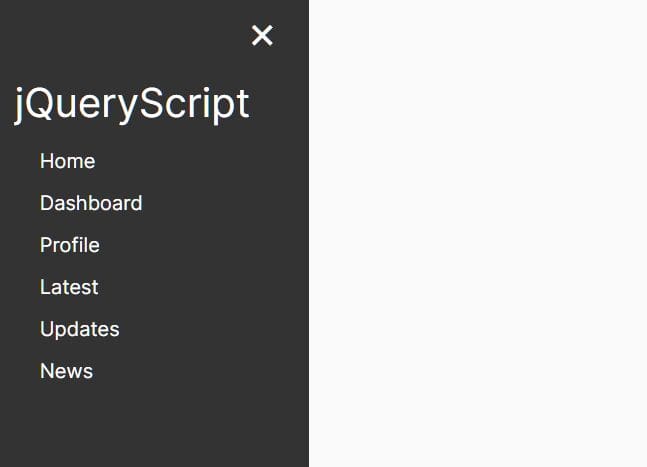Select the Profile link
The image size is (647, 467).
point(70,245)
